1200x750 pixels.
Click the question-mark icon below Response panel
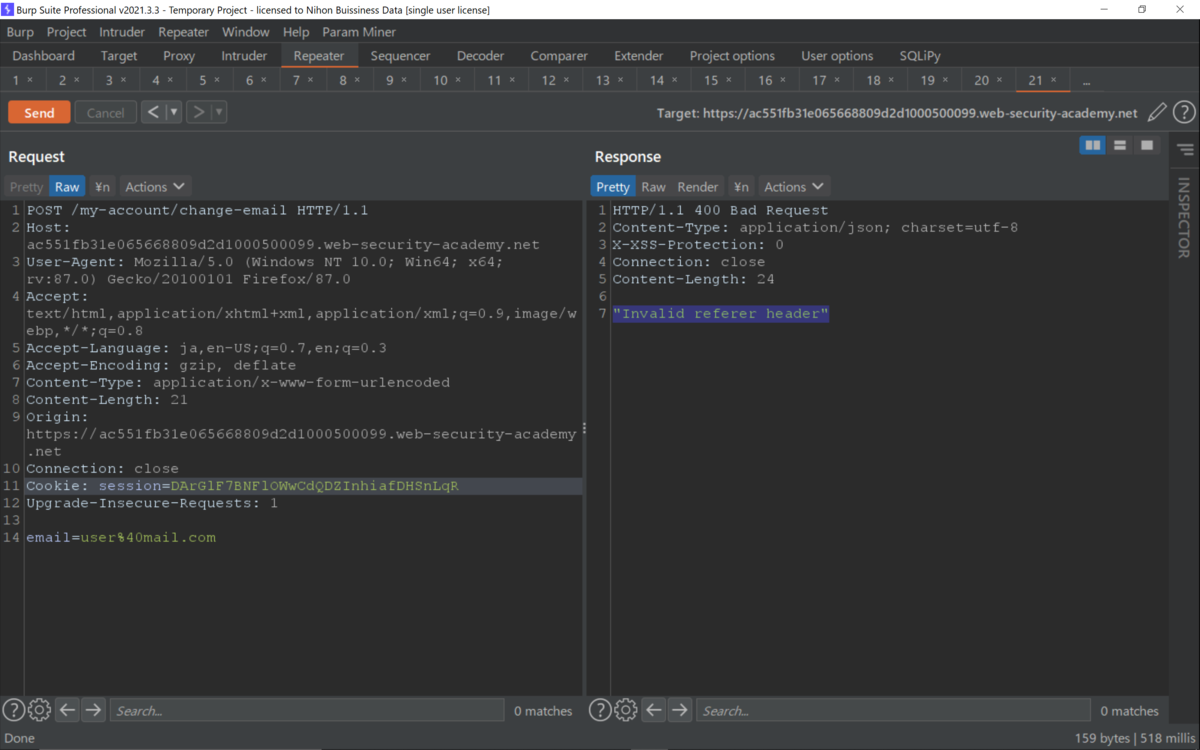pyautogui.click(x=599, y=709)
